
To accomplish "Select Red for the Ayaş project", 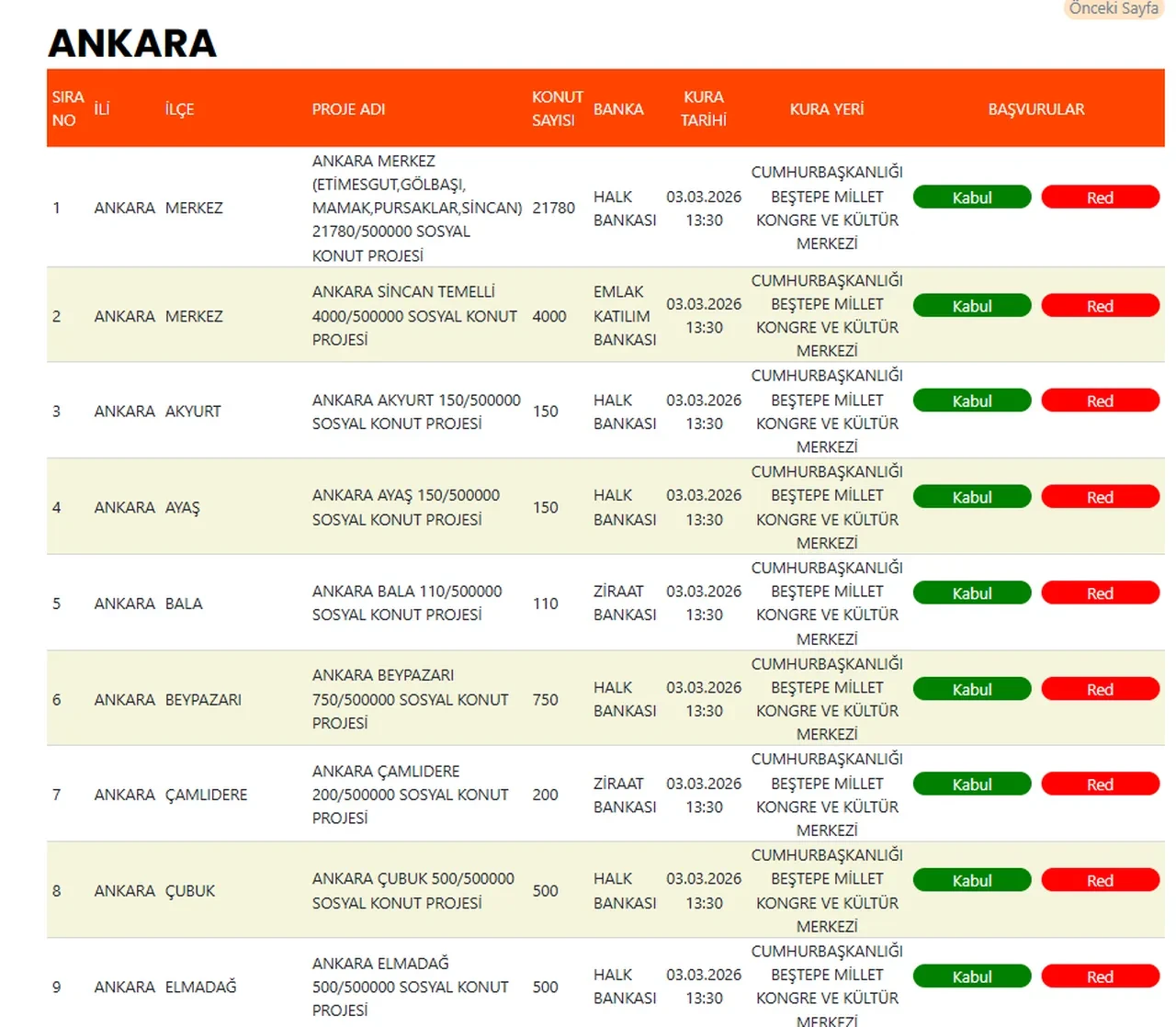I will point(1100,497).
